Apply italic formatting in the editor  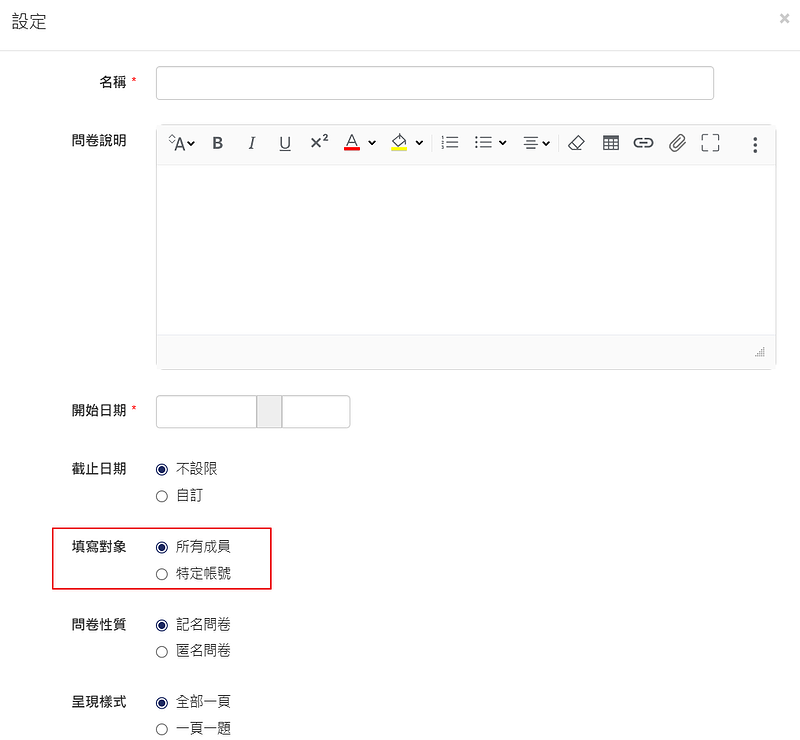coord(251,143)
